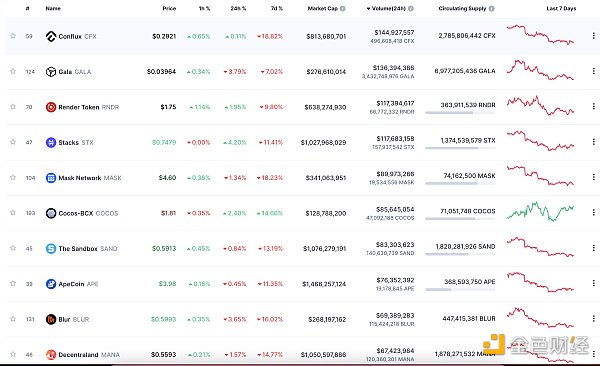Sort by Volume(24h) column header
This screenshot has height=366, width=600.
pyautogui.click(x=386, y=8)
